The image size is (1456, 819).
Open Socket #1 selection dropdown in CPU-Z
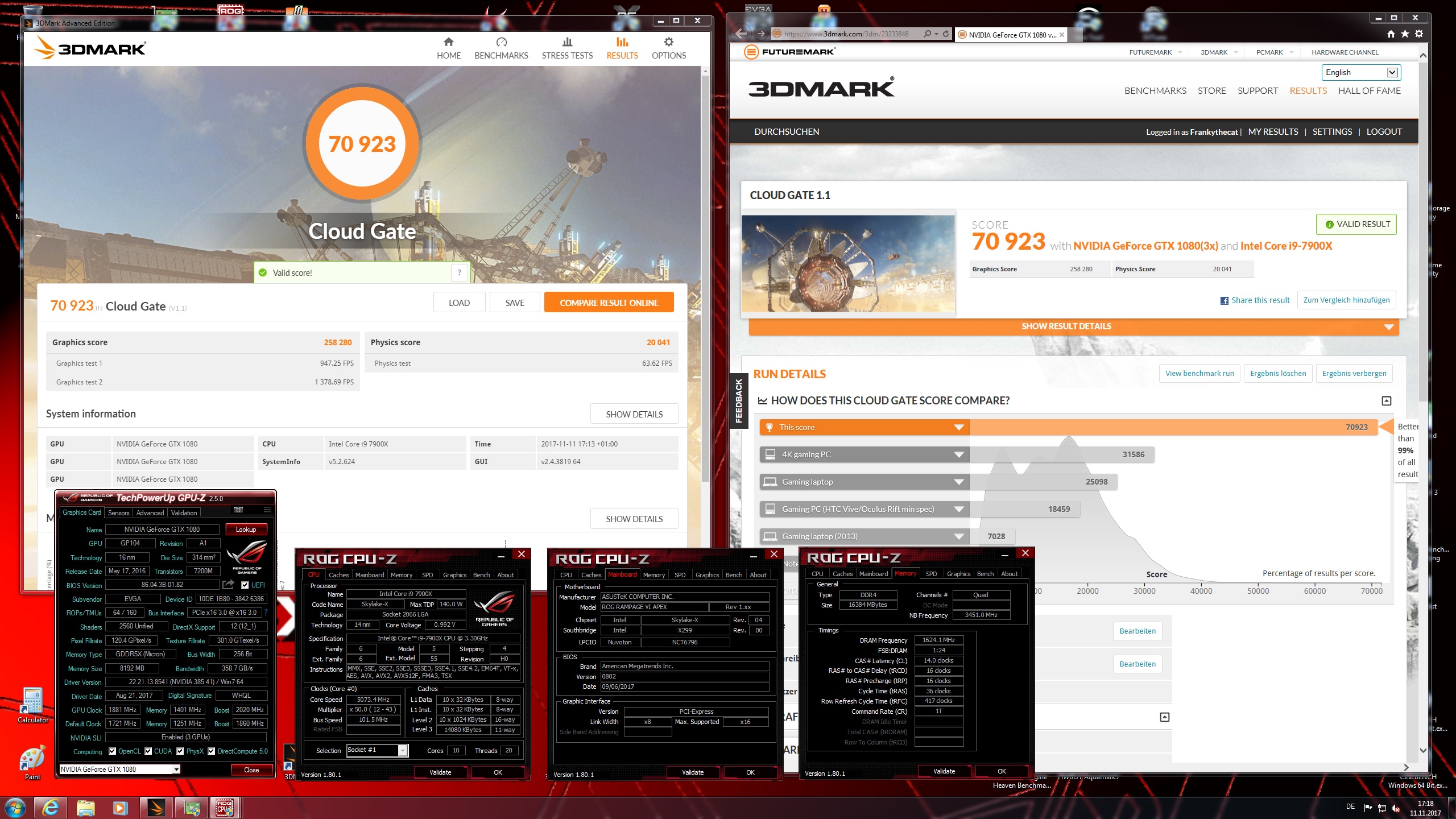[x=377, y=750]
